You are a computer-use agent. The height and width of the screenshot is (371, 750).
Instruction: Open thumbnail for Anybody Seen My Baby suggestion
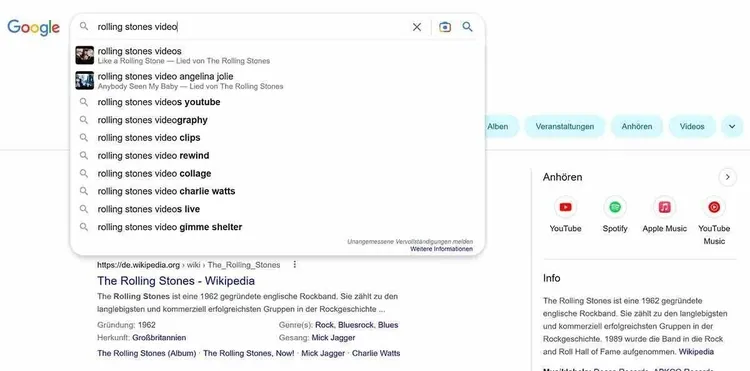tap(85, 80)
